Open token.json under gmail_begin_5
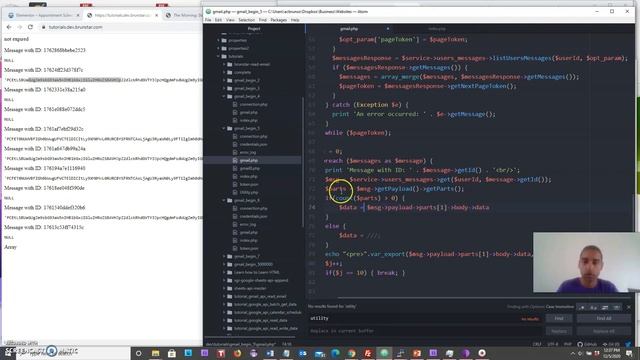This screenshot has height=360, width=640. pos(249,184)
